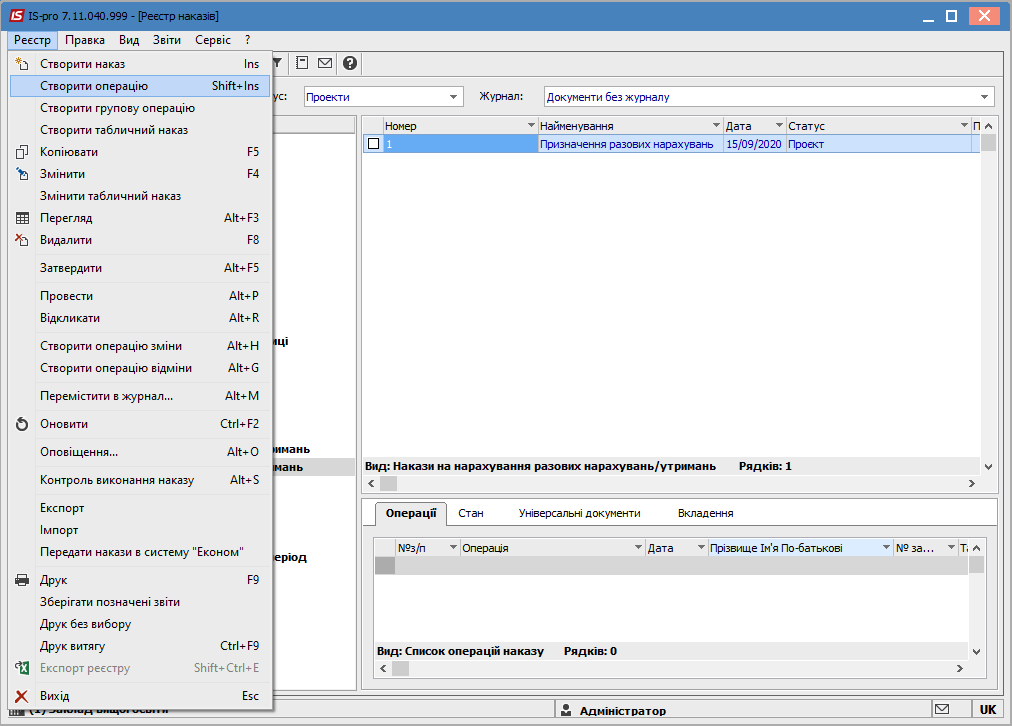This screenshot has width=1012, height=726.
Task: Open help with question mark icon
Action: point(350,63)
